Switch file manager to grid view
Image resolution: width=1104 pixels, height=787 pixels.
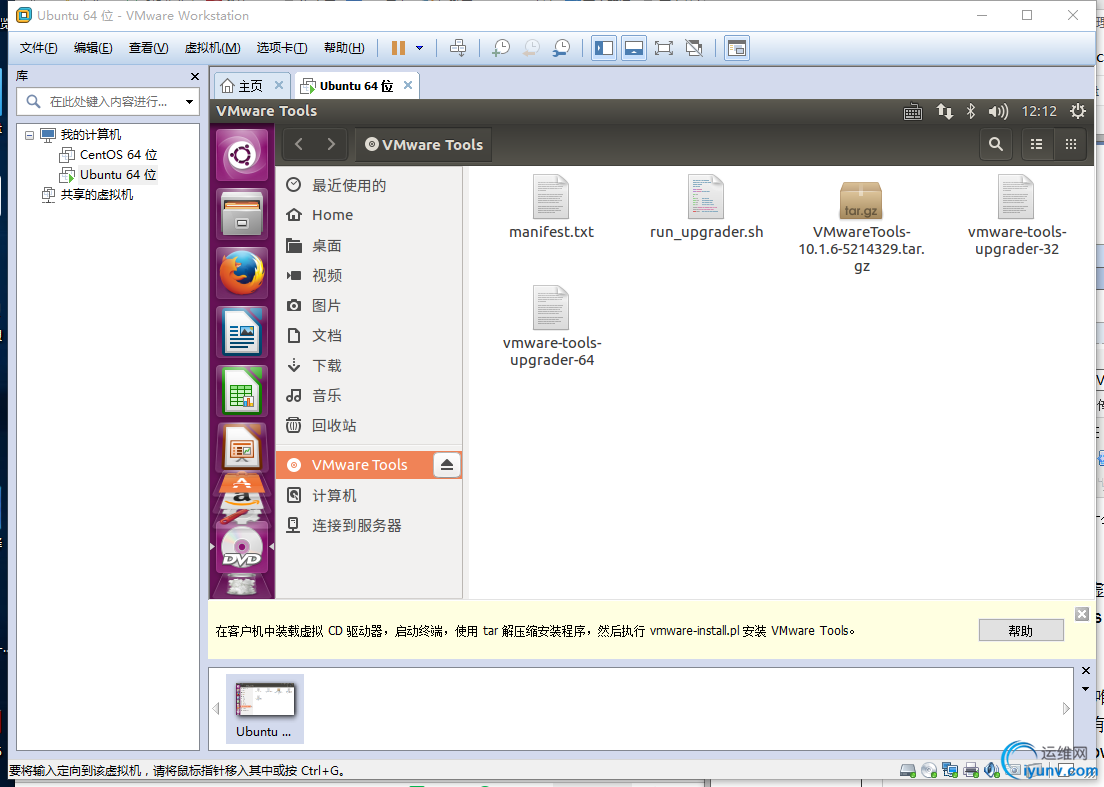tap(1071, 144)
